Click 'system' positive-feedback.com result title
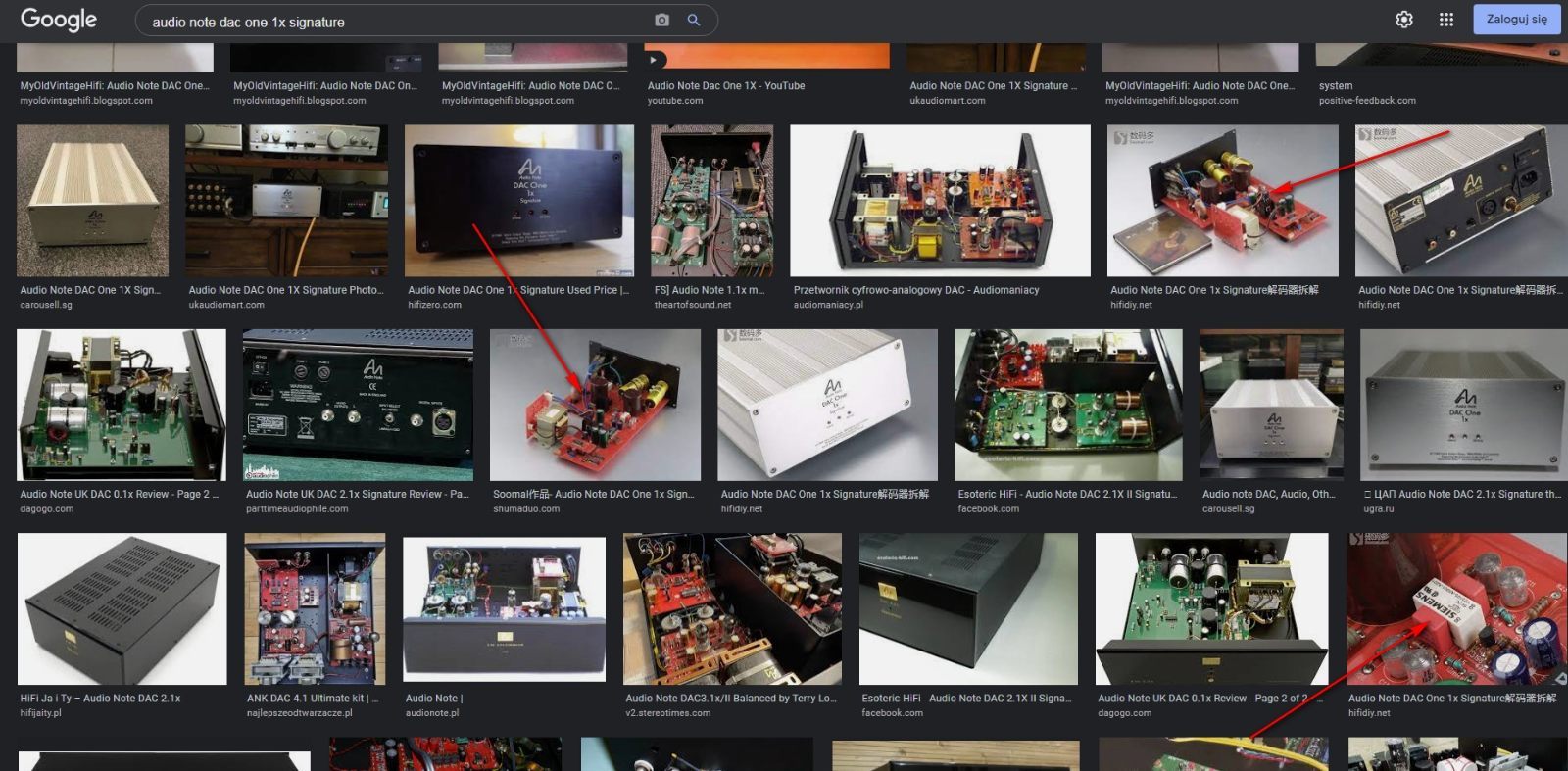The width and height of the screenshot is (1568, 771). tap(1336, 86)
